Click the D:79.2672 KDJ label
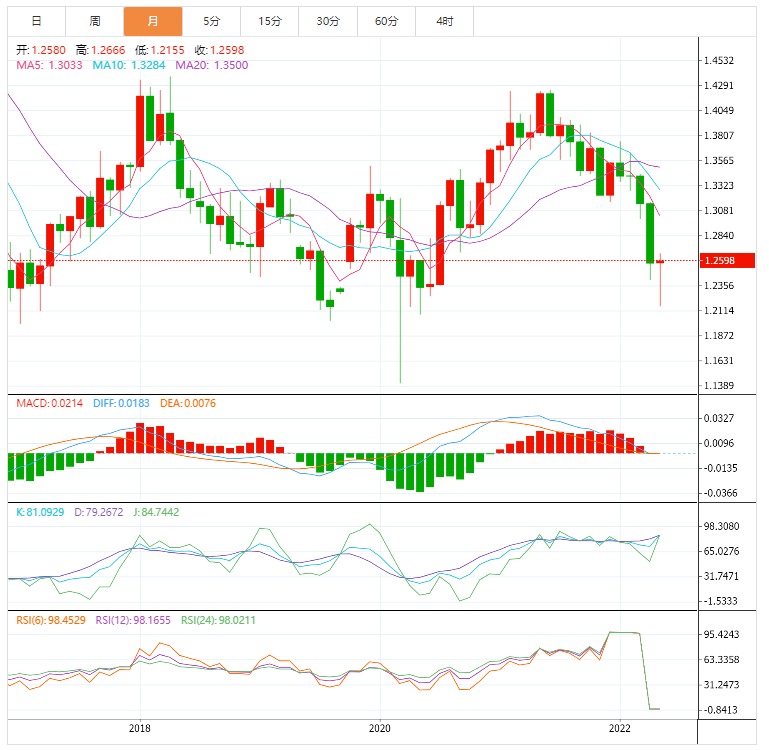The height and width of the screenshot is (750, 769). point(99,512)
